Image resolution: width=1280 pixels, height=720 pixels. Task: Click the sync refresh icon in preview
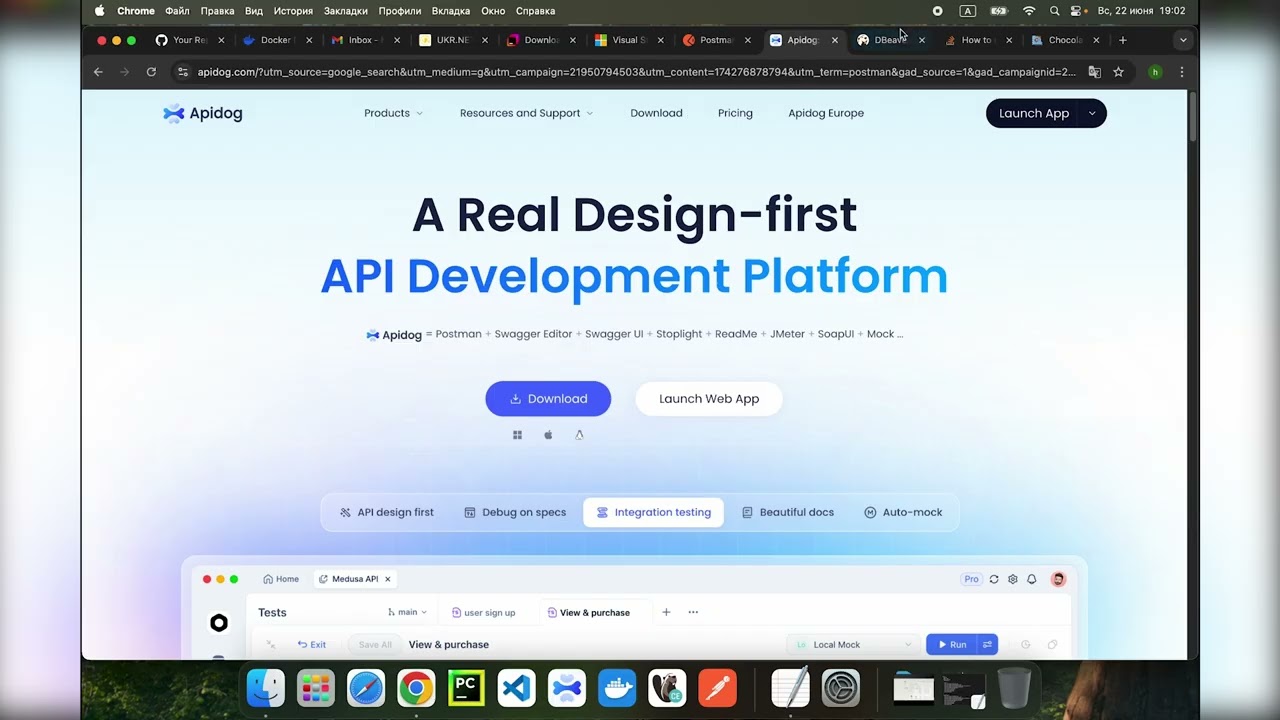tap(994, 579)
